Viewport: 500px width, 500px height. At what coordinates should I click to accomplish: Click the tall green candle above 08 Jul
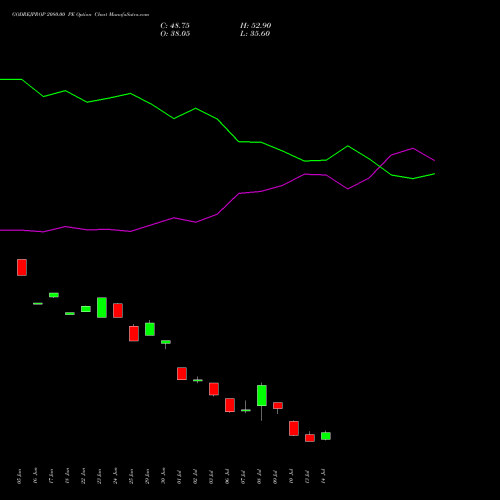pyautogui.click(x=262, y=396)
